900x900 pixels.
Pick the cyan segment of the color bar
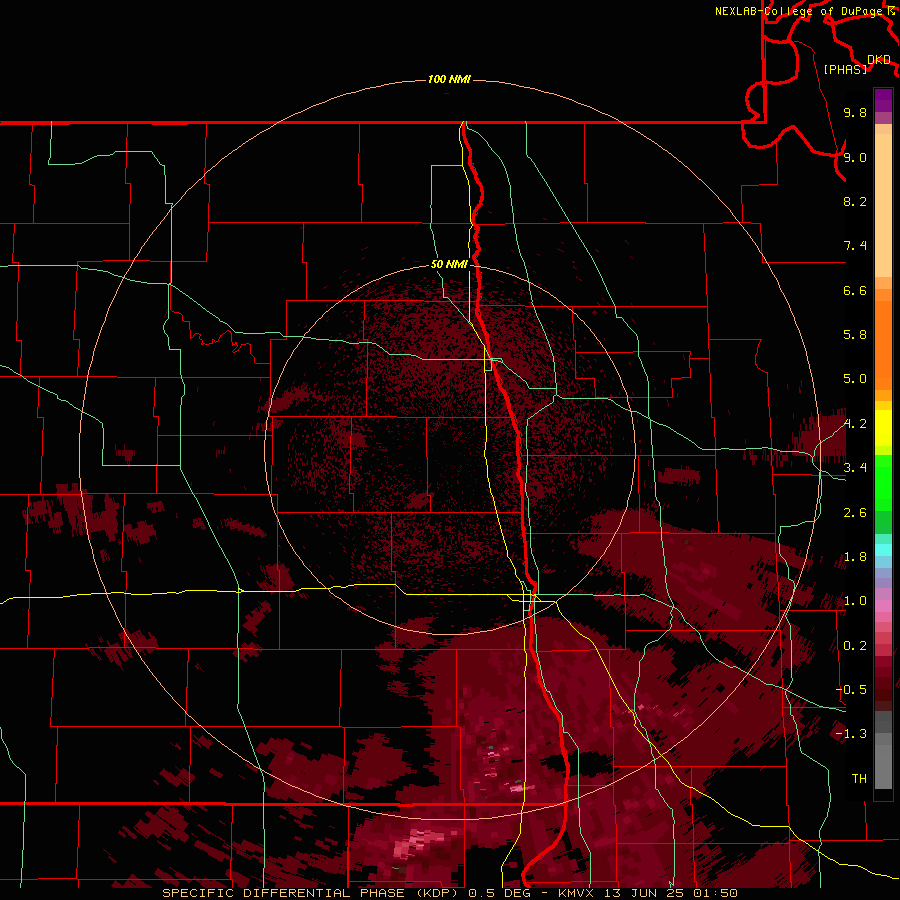883,549
